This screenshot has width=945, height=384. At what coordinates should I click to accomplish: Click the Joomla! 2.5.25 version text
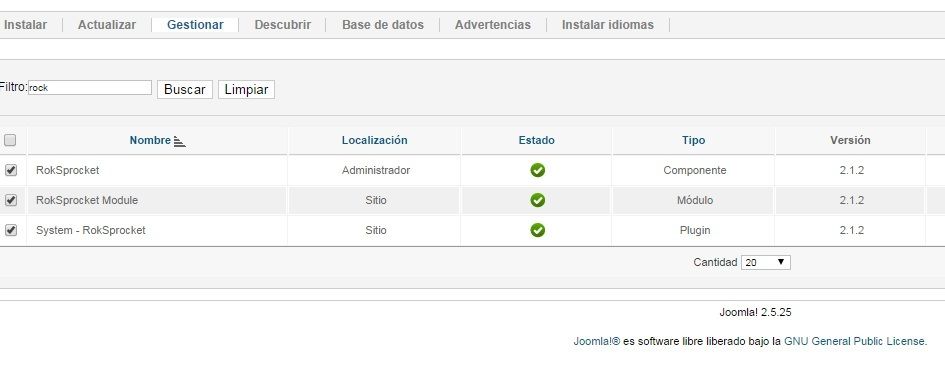pos(755,312)
